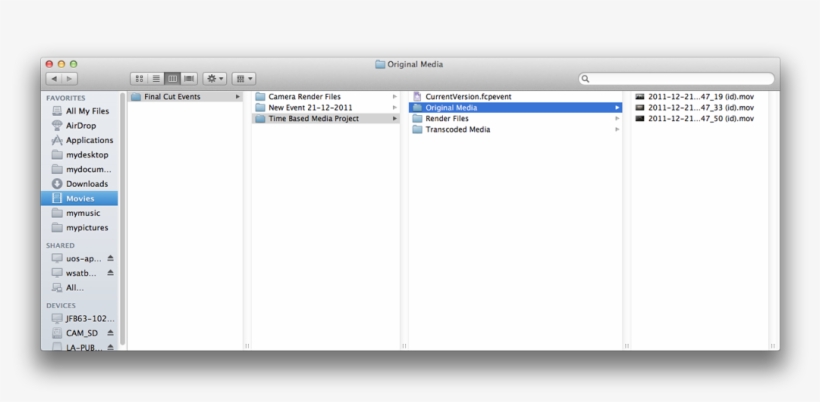This screenshot has height=402, width=820.
Task: Switch to list view
Action: [156, 78]
